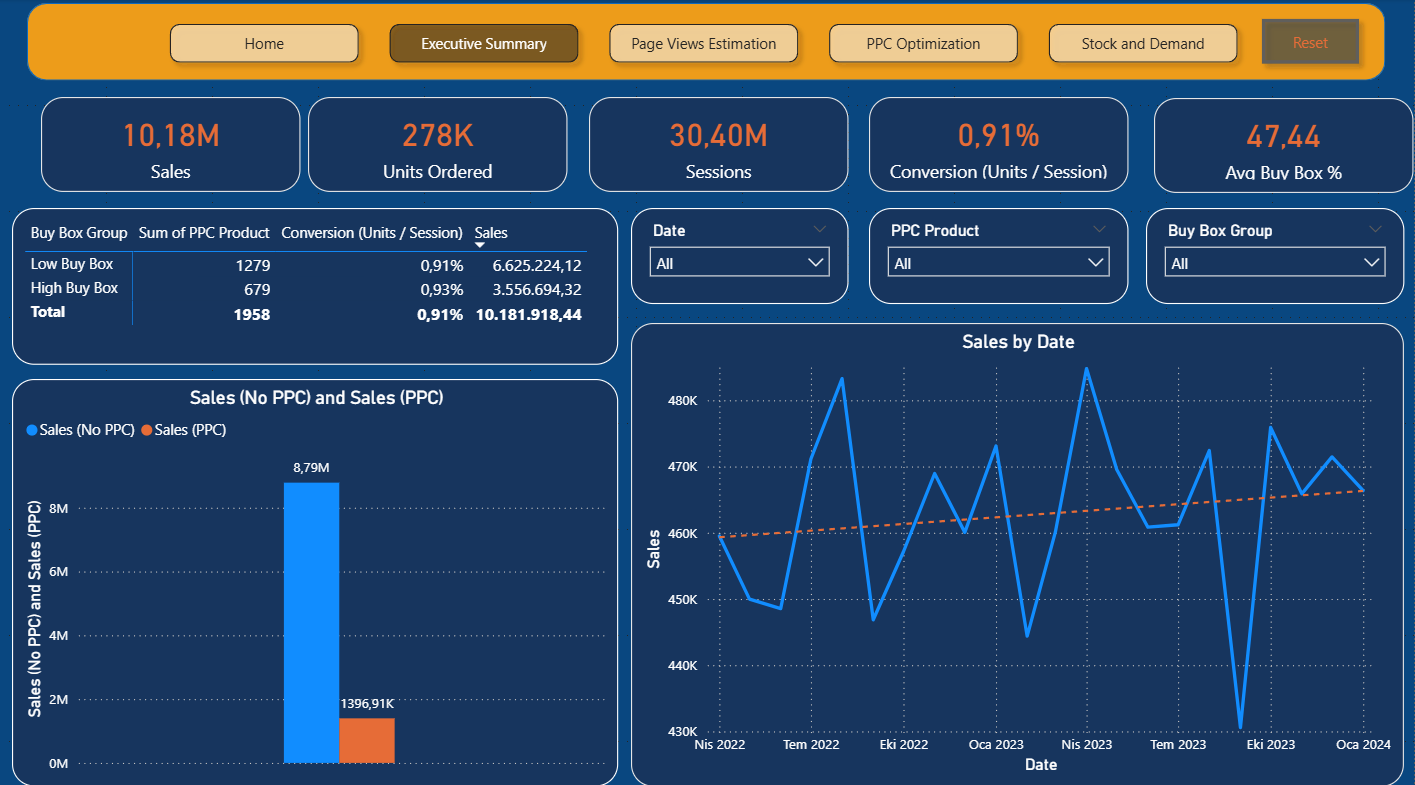
Task: Click the Reset button
Action: (1310, 42)
